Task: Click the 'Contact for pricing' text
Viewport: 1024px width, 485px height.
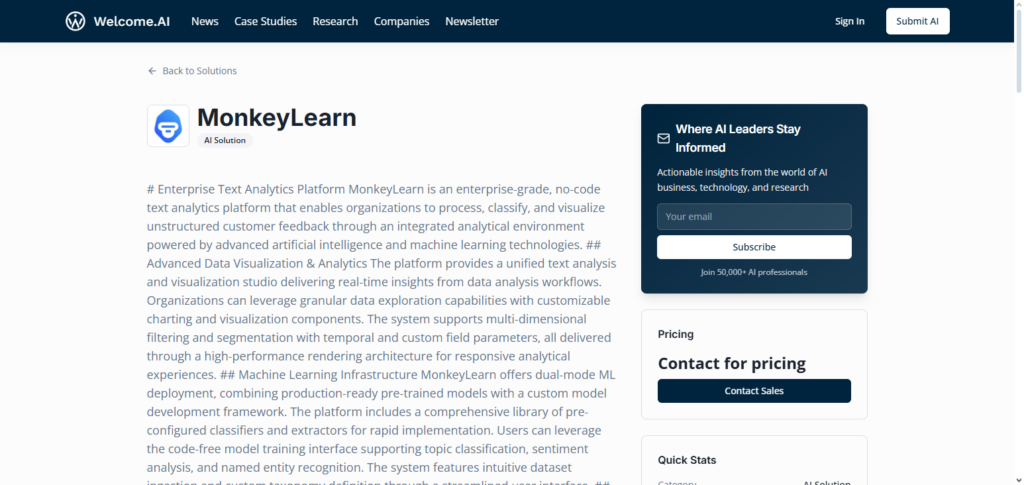Action: (731, 364)
